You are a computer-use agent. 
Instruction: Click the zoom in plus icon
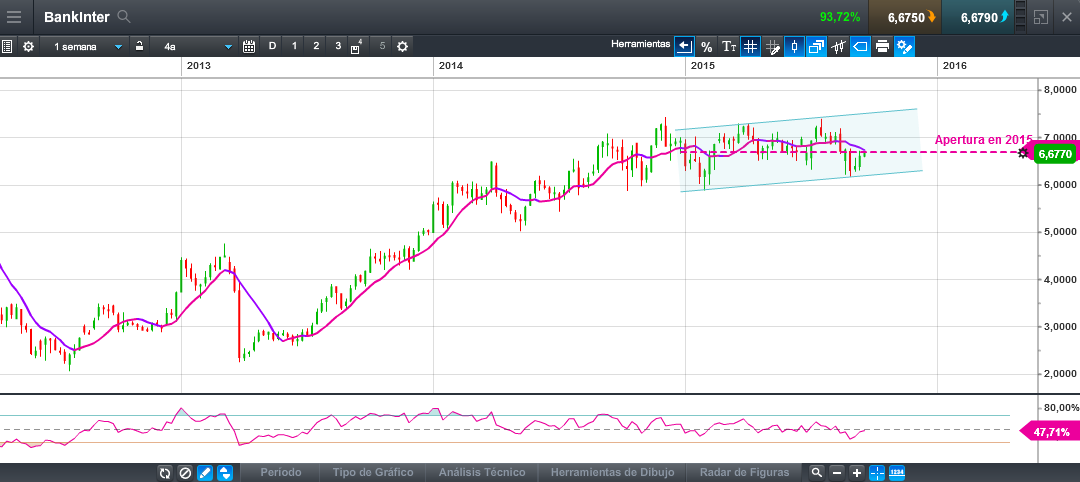coord(857,472)
